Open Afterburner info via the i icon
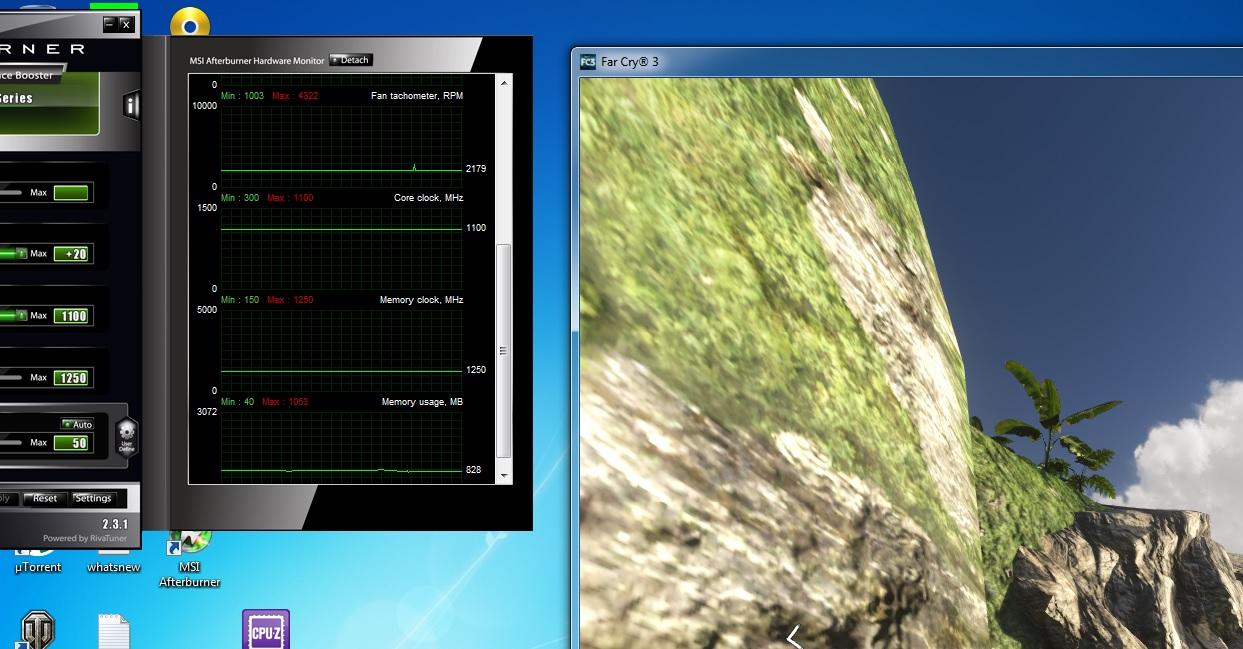This screenshot has width=1243, height=649. (131, 106)
